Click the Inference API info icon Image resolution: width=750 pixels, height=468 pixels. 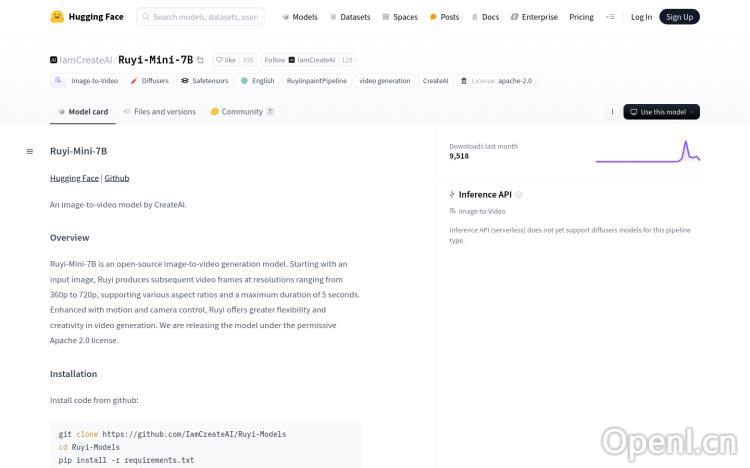tap(518, 195)
